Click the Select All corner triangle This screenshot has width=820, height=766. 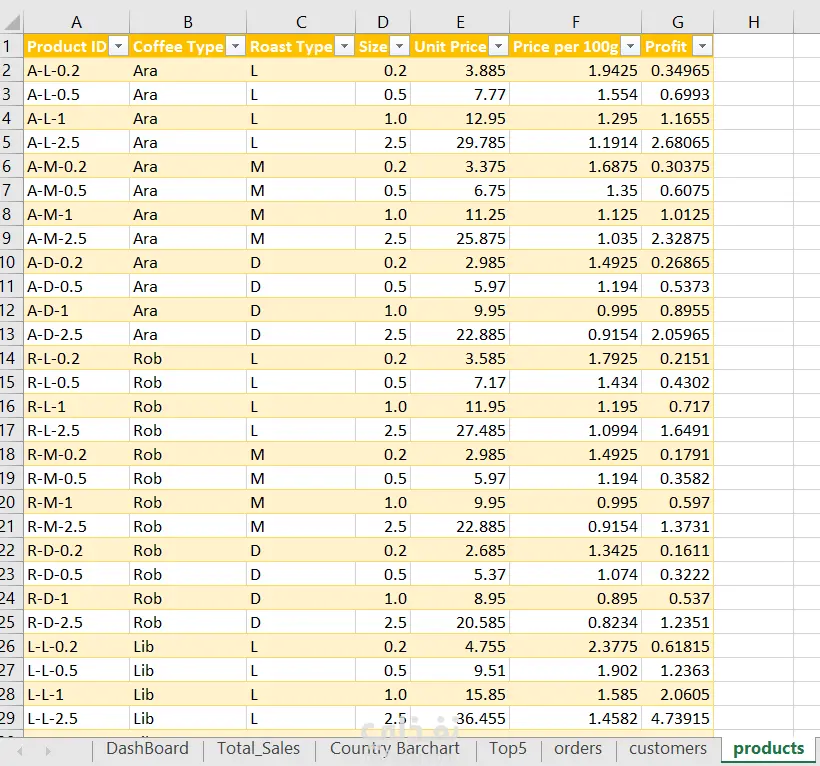point(13,22)
